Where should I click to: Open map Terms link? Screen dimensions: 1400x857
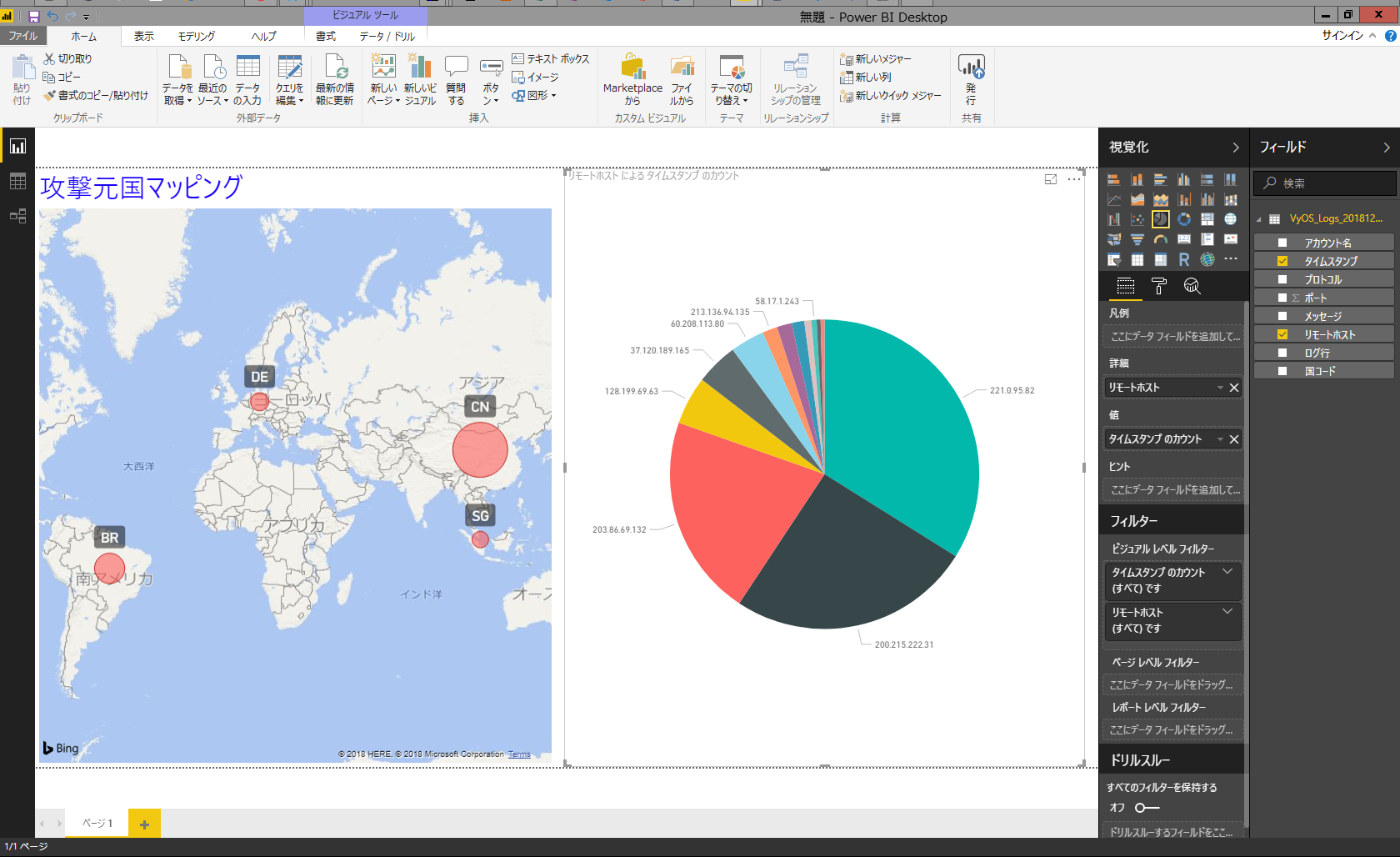pyautogui.click(x=519, y=754)
